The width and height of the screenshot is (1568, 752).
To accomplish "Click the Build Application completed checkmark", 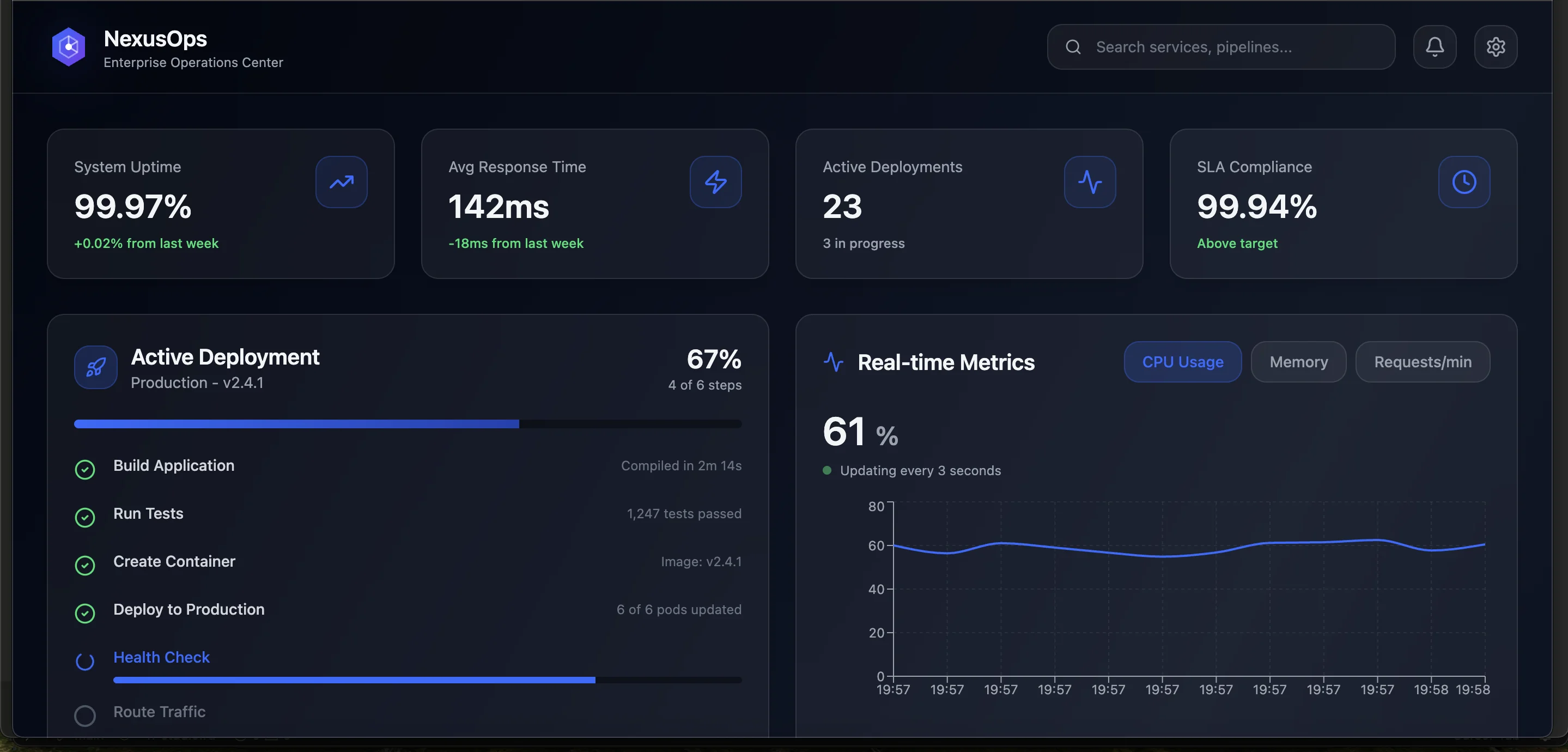I will 84,469.
